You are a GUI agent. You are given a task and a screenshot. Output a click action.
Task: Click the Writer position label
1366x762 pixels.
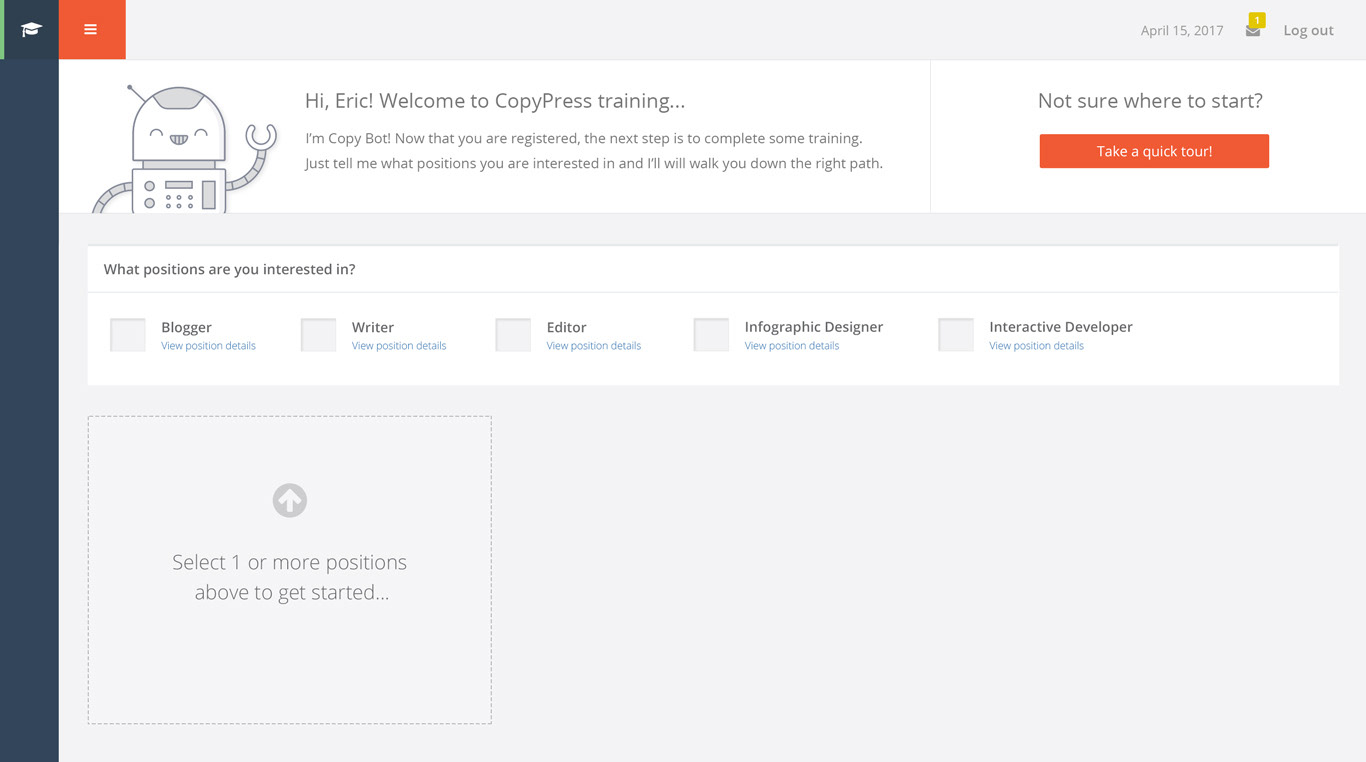click(x=373, y=327)
